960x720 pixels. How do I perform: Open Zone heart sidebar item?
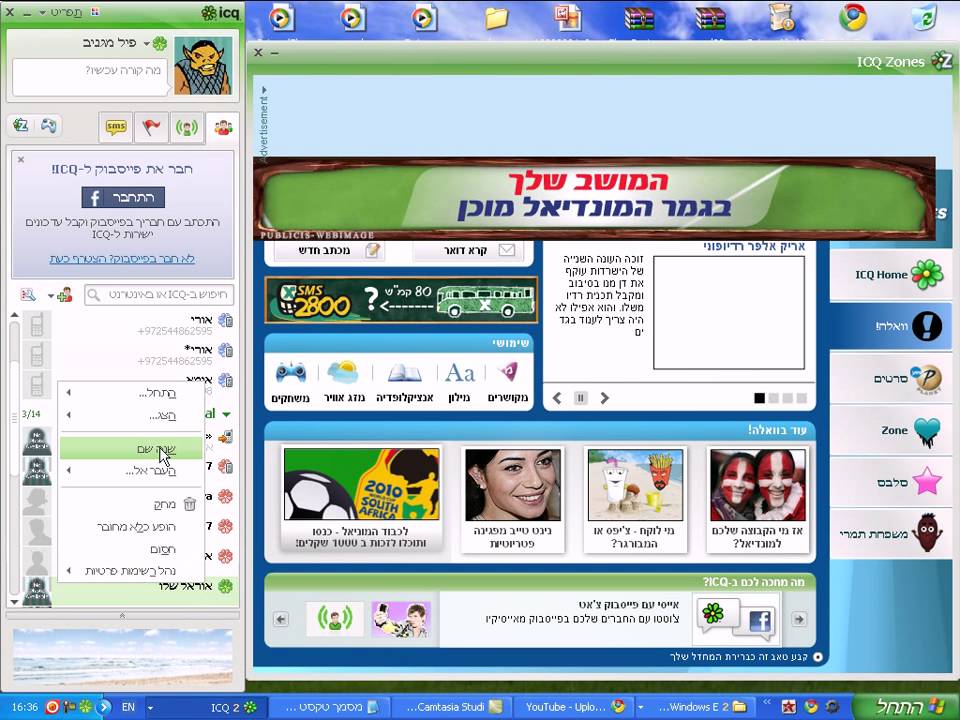(x=891, y=430)
